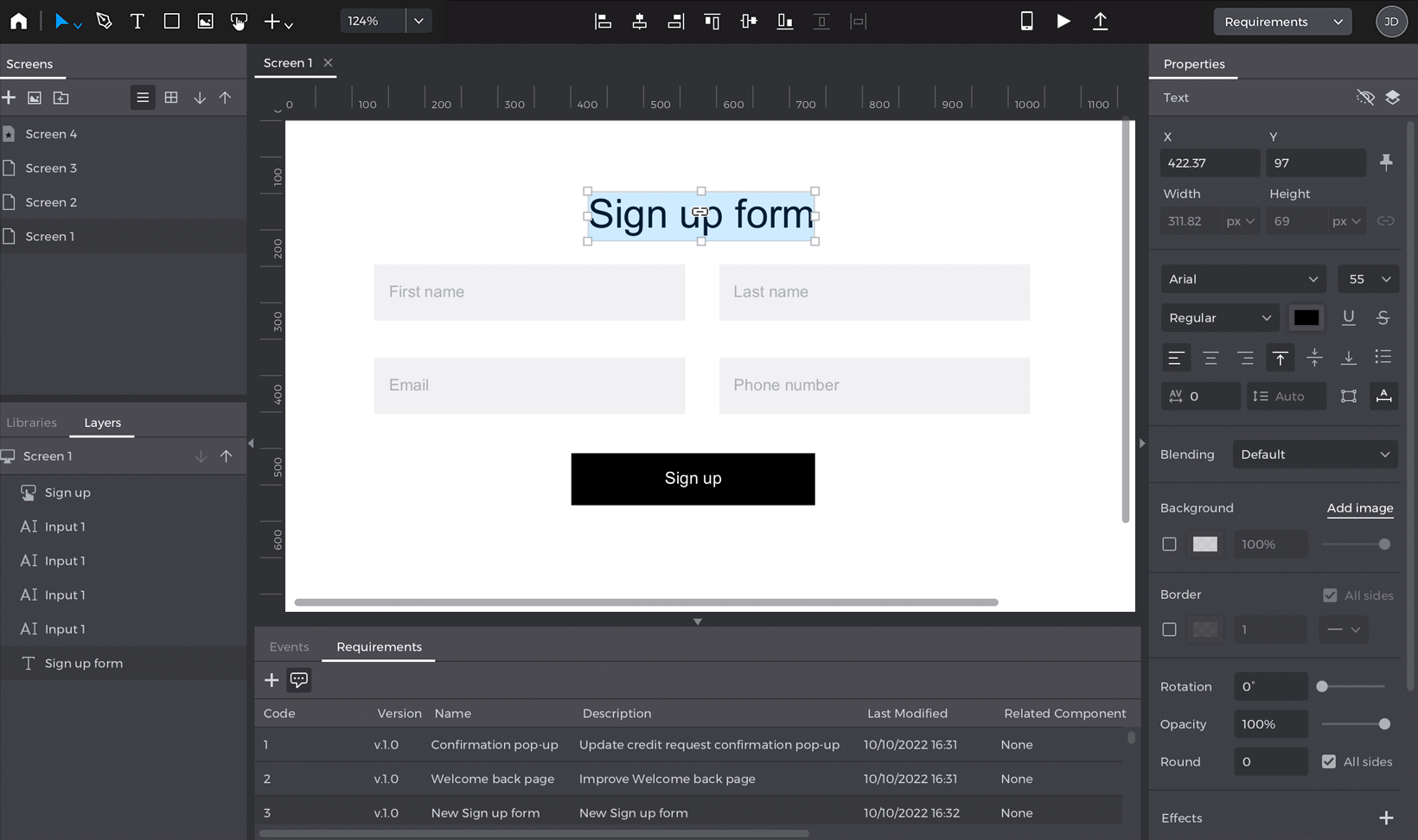The image size is (1418, 840).
Task: Click the Opacity slider handle
Action: click(1384, 724)
